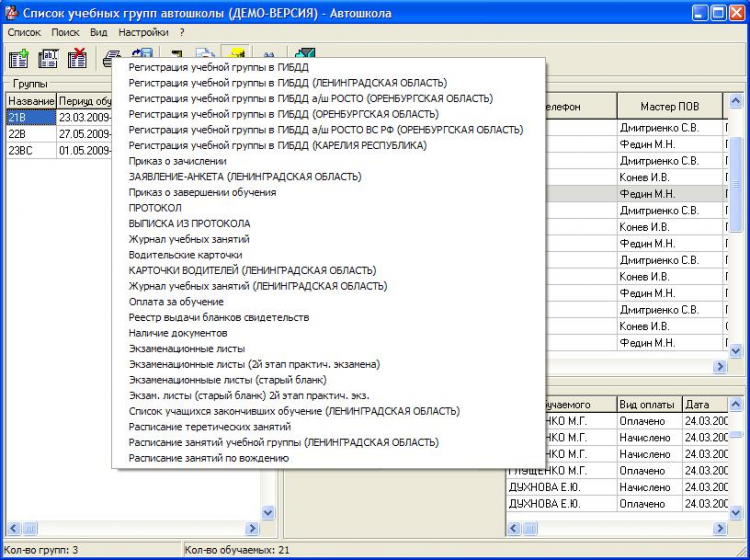Choose ВЫПИСКА ИЗ ПРОТОКОЛА menu entry
750x560 pixels.
[190, 224]
